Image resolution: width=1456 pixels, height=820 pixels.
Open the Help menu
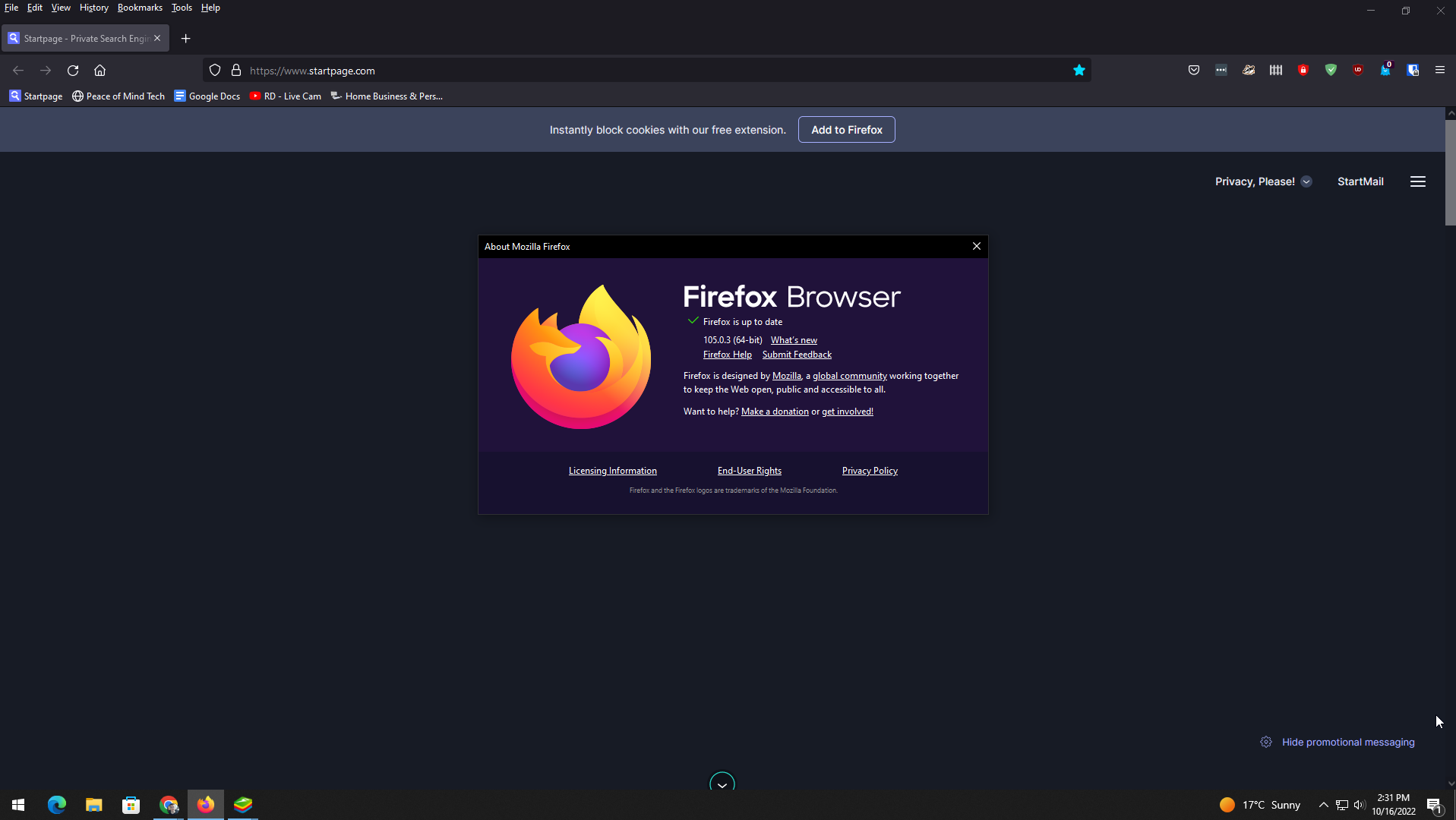[210, 8]
